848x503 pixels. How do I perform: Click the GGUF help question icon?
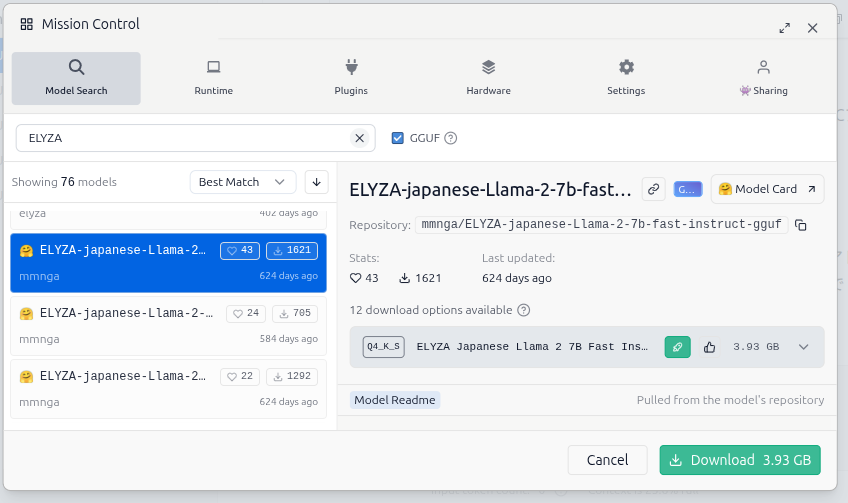coord(451,138)
